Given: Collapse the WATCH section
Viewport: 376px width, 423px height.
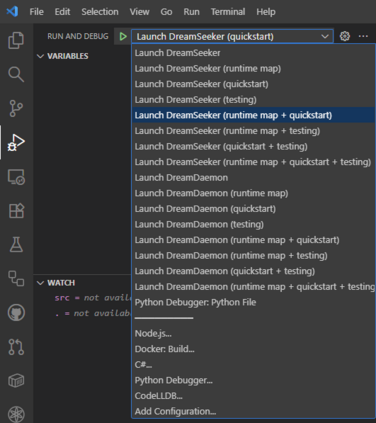Looking at the screenshot, I should coord(61,283).
